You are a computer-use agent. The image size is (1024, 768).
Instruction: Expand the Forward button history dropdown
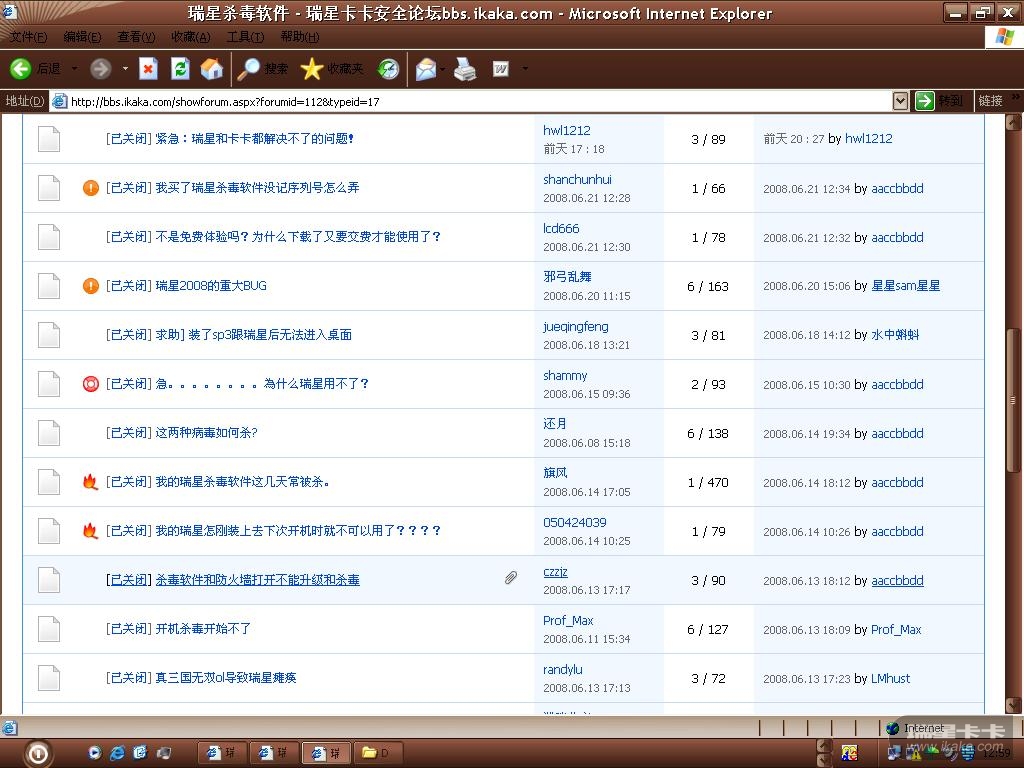tap(125, 69)
